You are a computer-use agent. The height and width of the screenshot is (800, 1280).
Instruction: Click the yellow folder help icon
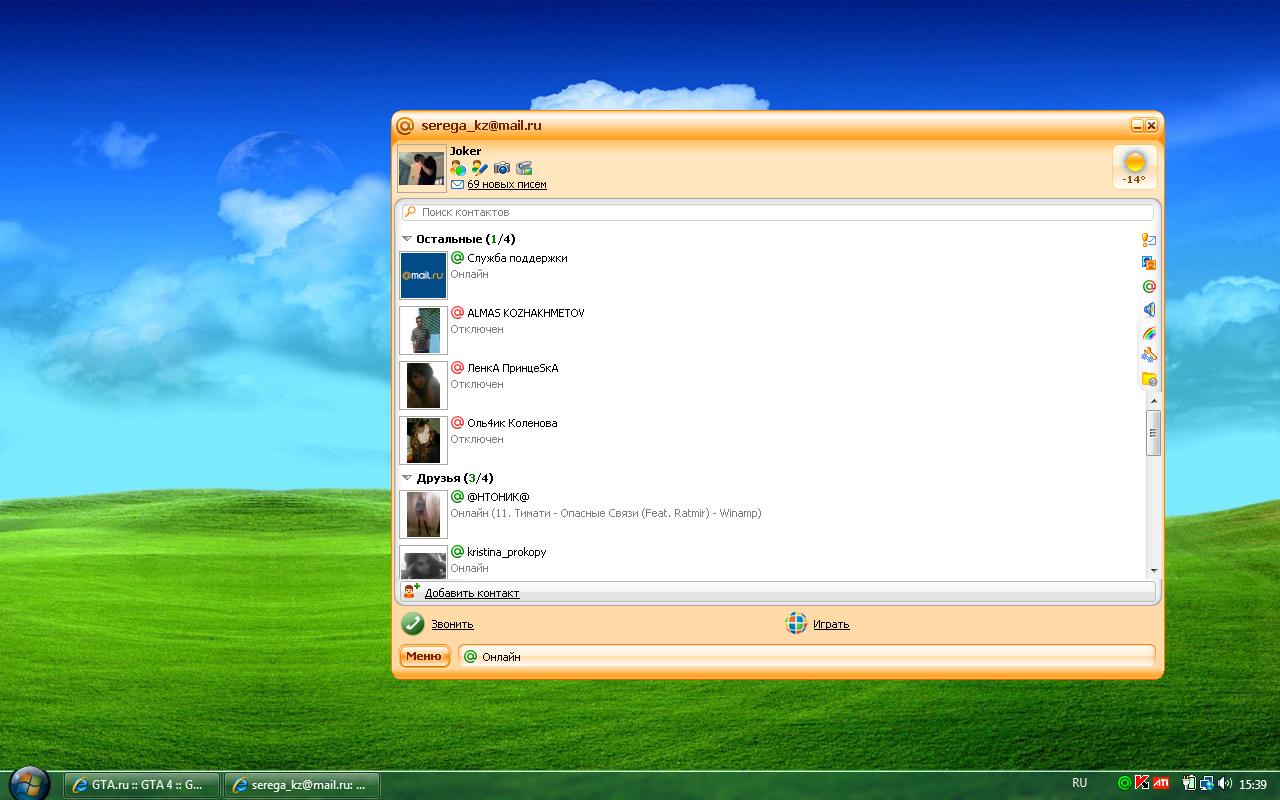(x=1149, y=379)
